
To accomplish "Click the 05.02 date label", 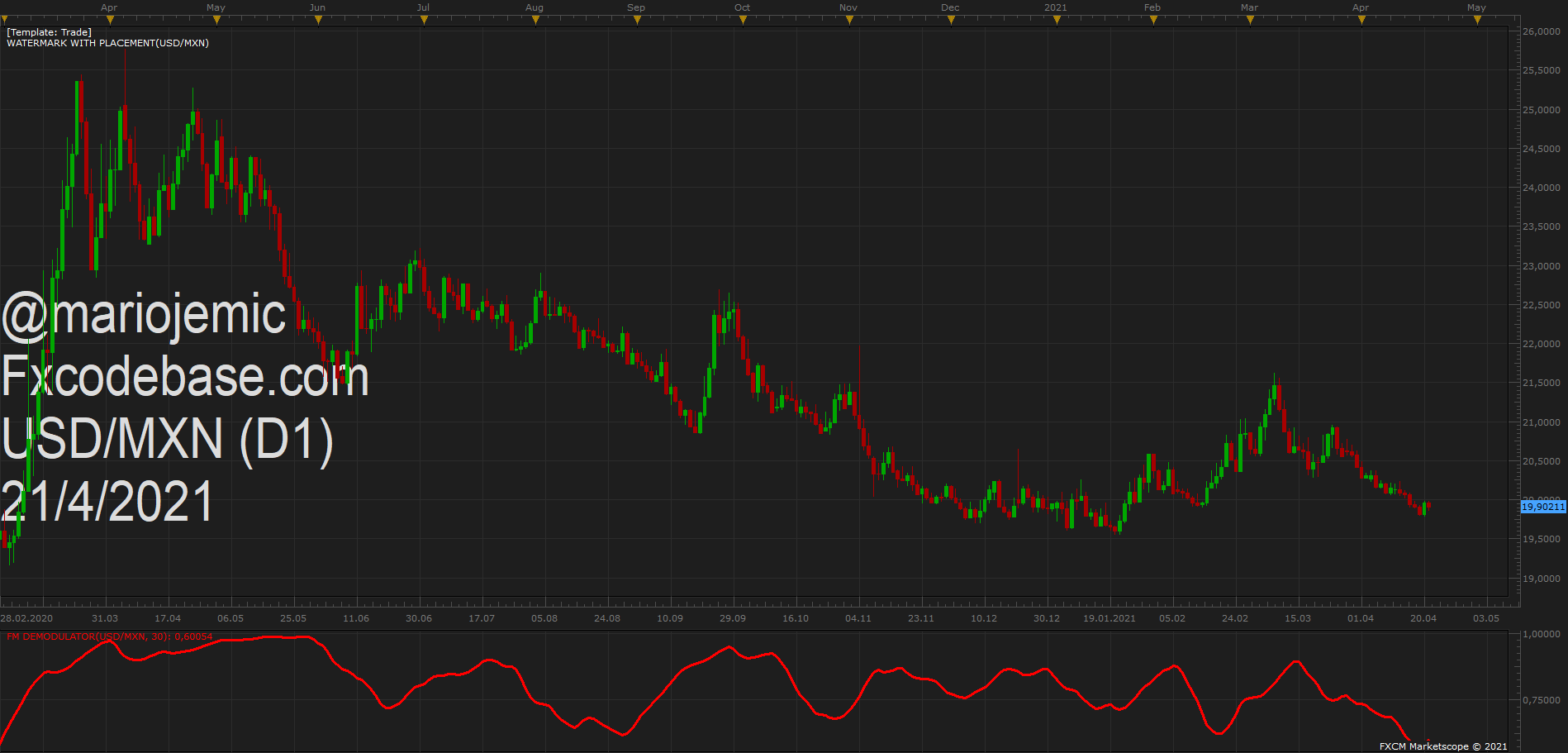I will (1172, 618).
